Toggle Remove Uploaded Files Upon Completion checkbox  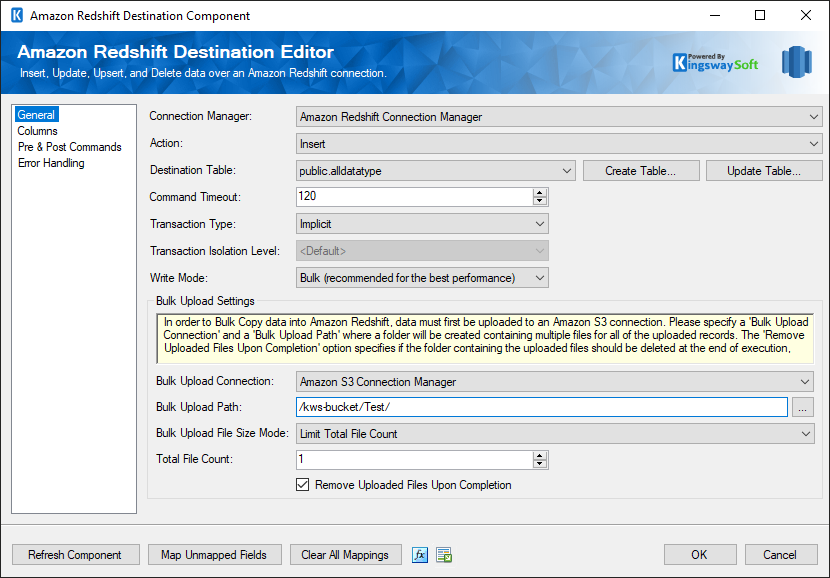tap(303, 485)
